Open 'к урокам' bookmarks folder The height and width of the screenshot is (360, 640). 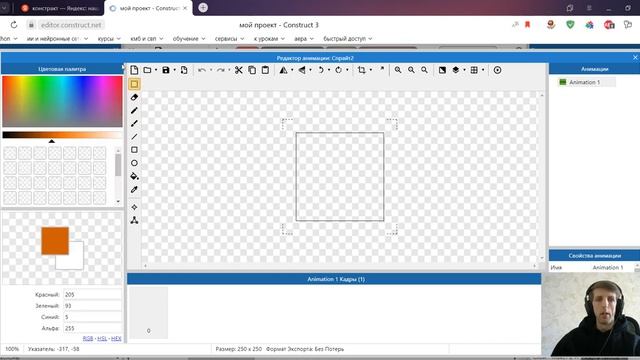click(269, 39)
